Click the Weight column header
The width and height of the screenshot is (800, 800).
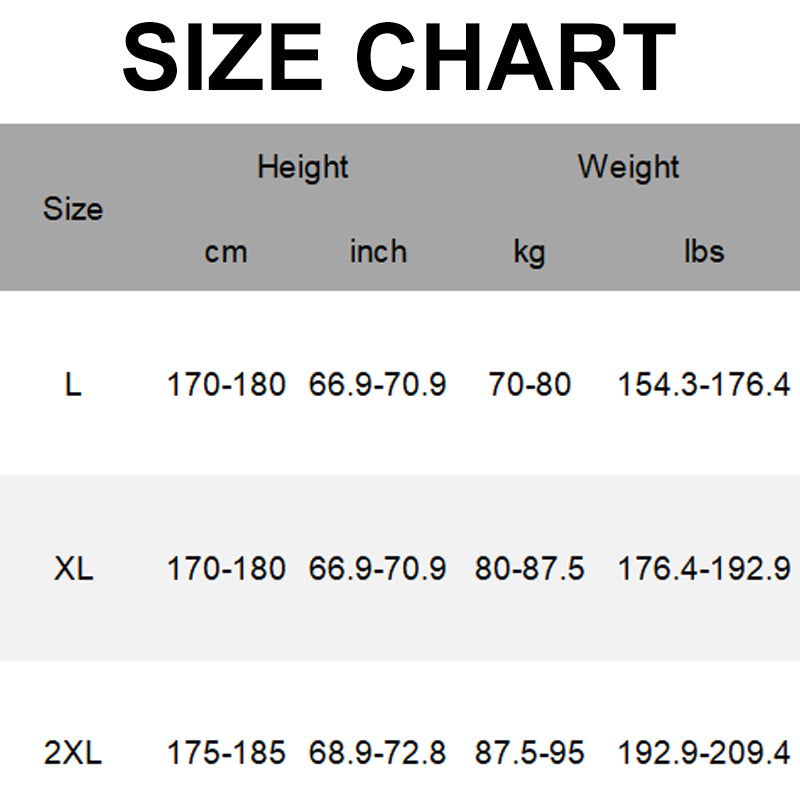[628, 166]
